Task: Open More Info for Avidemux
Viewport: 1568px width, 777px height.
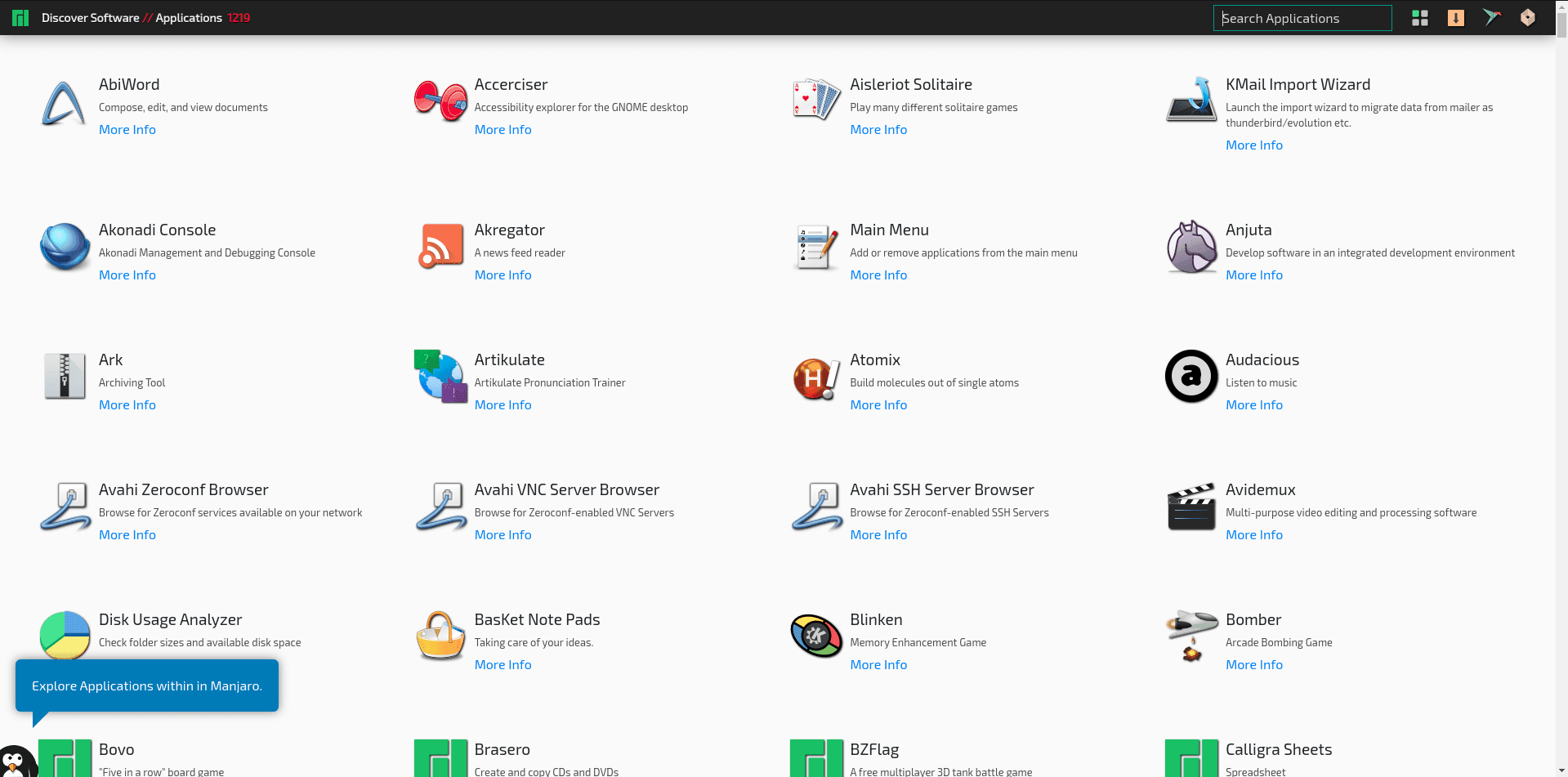Action: tap(1254, 534)
